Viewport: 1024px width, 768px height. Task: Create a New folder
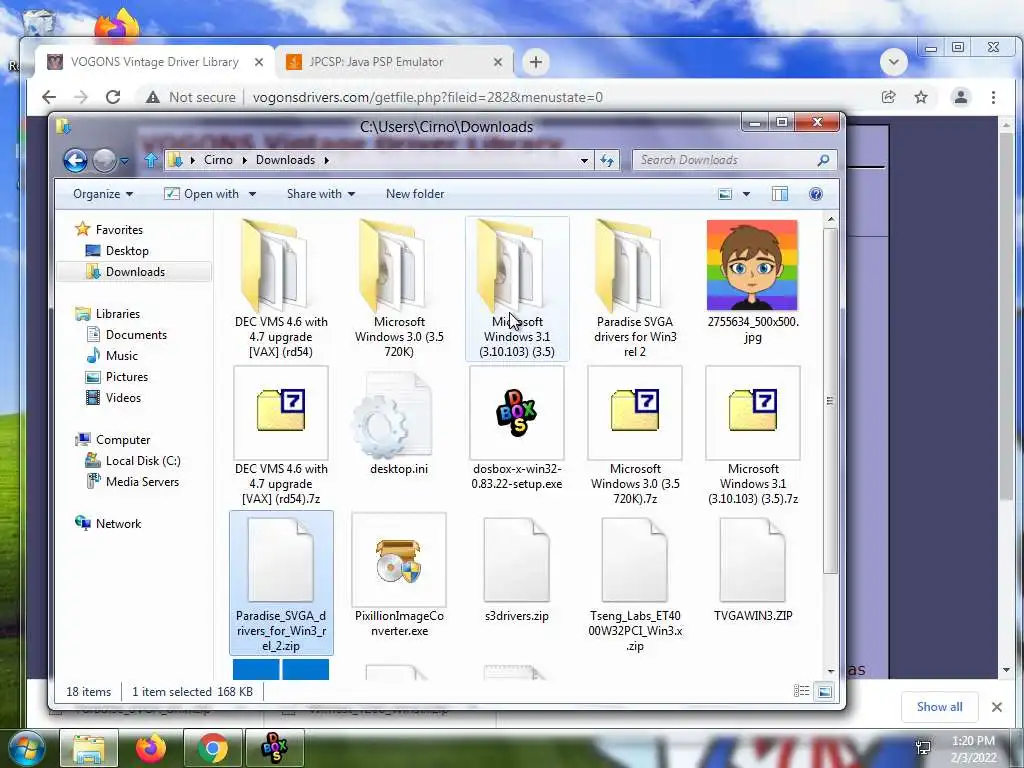tap(415, 194)
